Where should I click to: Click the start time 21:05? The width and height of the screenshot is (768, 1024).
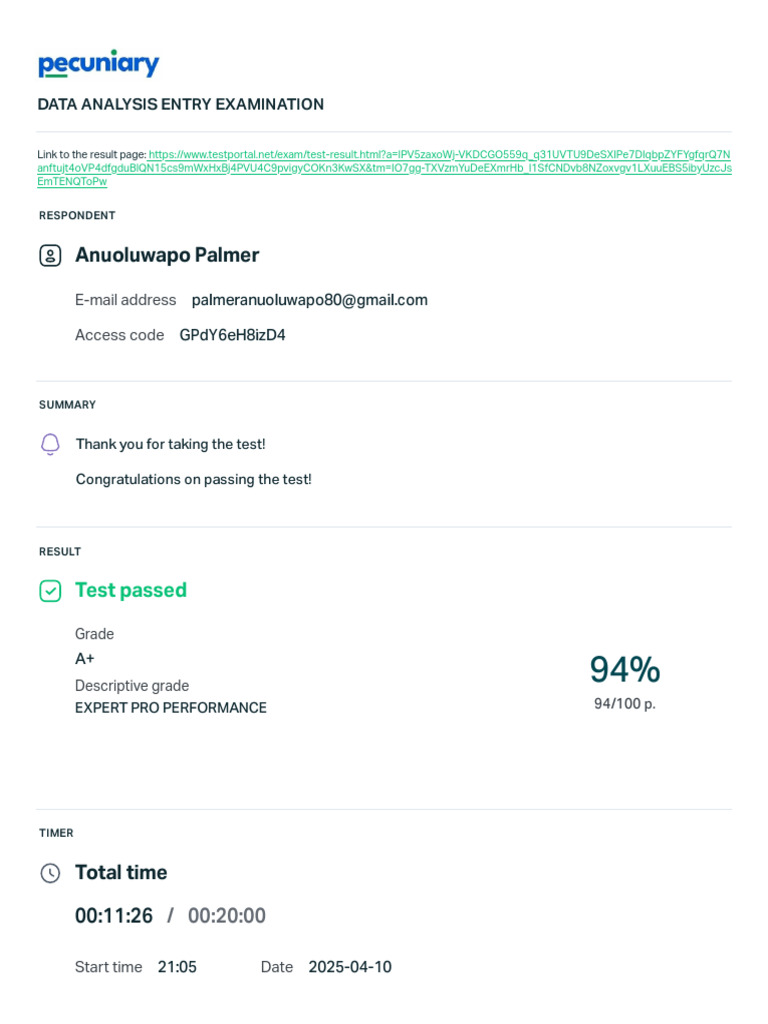[177, 967]
